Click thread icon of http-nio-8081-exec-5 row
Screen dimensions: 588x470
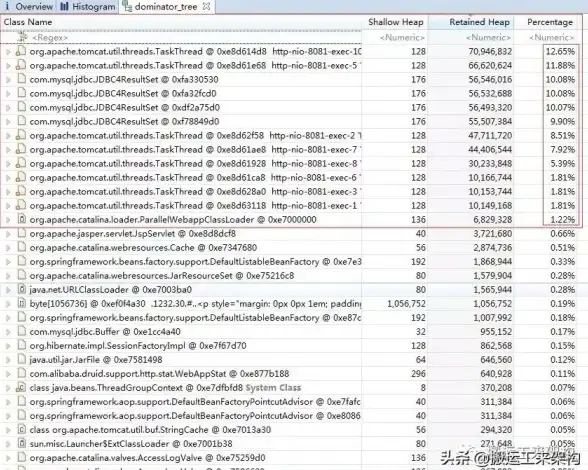(x=21, y=65)
